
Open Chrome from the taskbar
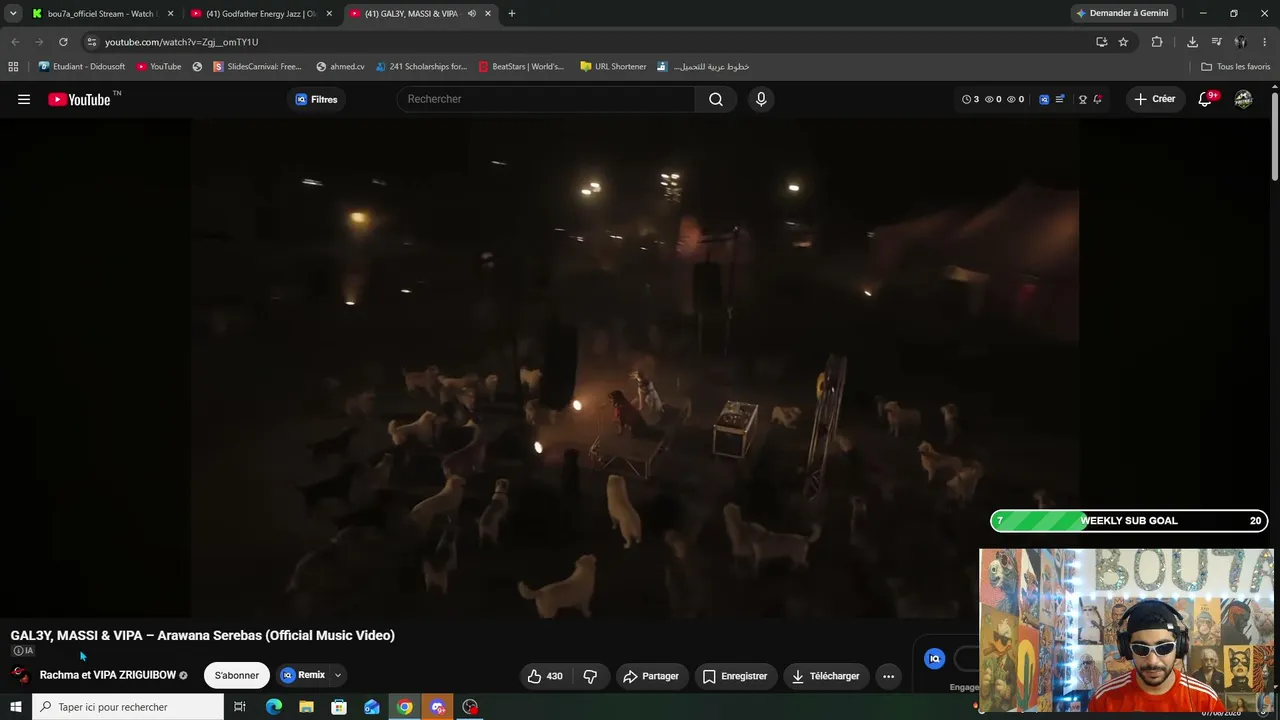click(404, 707)
